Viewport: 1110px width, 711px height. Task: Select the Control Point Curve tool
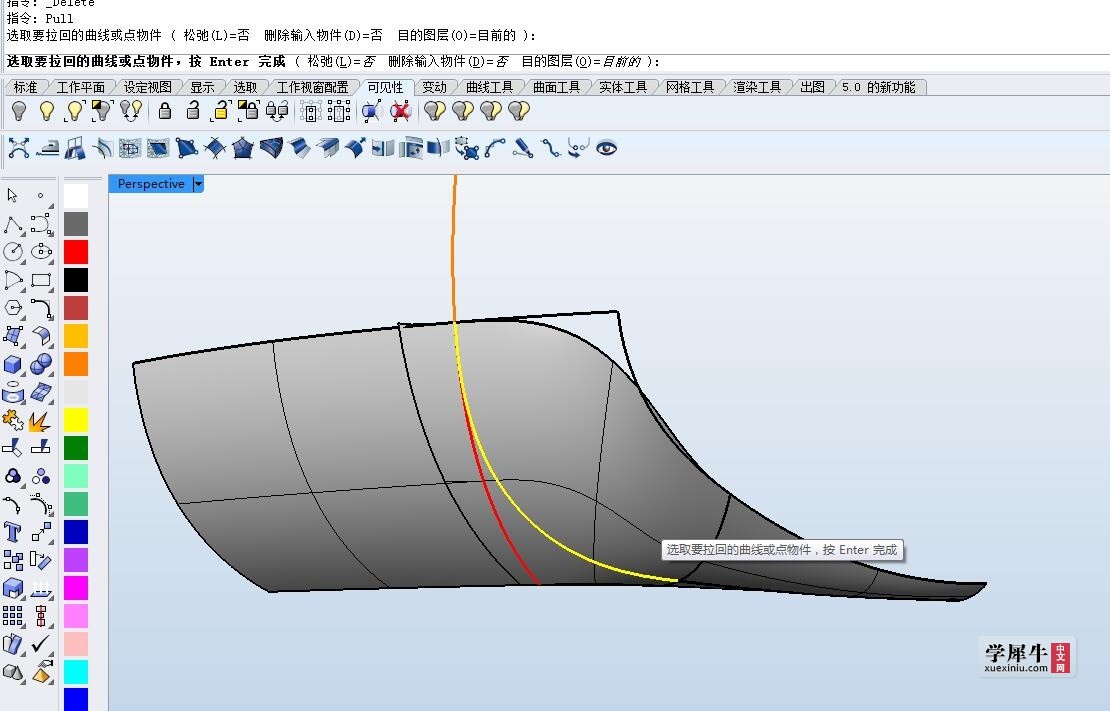[41, 224]
